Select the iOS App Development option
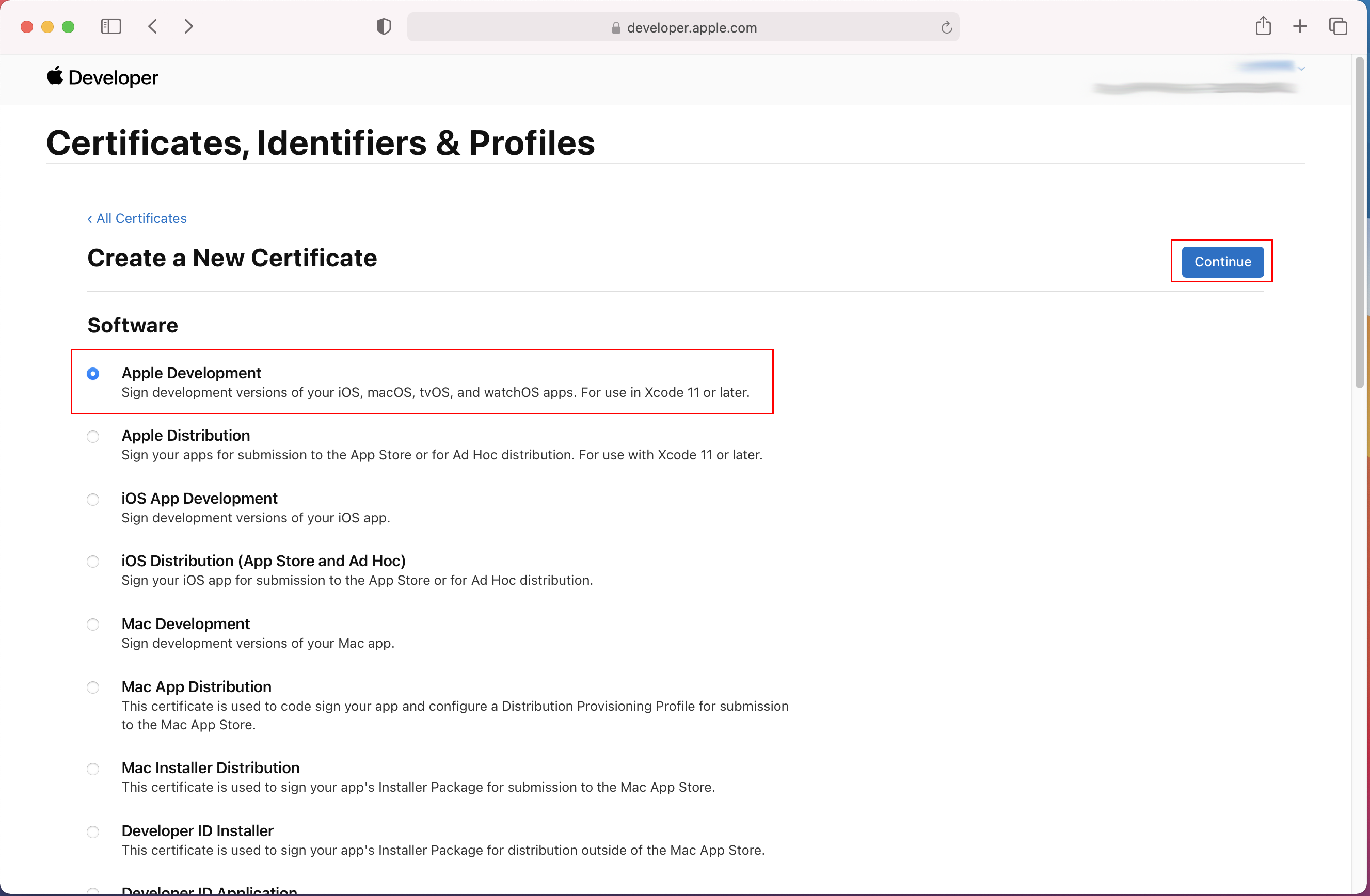 (x=93, y=499)
